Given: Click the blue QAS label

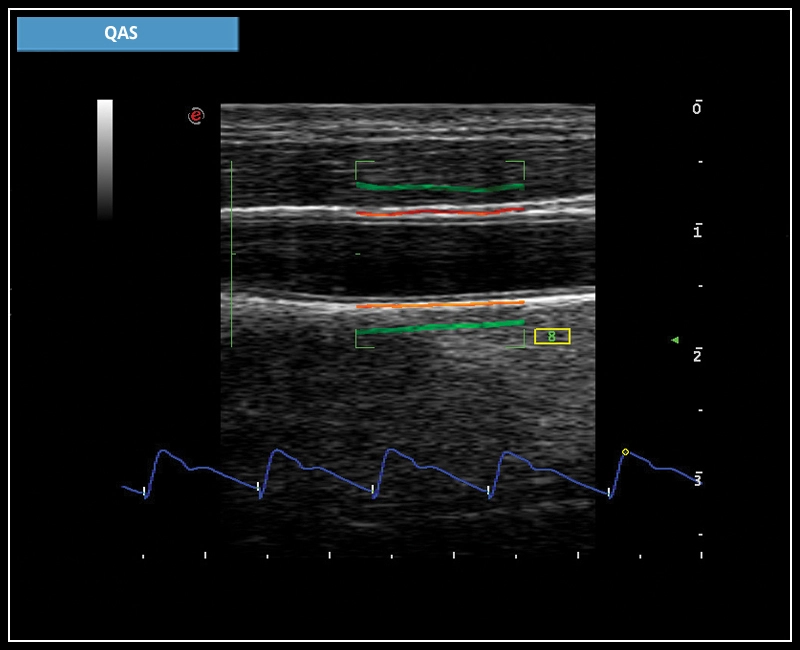Looking at the screenshot, I should click(x=127, y=34).
